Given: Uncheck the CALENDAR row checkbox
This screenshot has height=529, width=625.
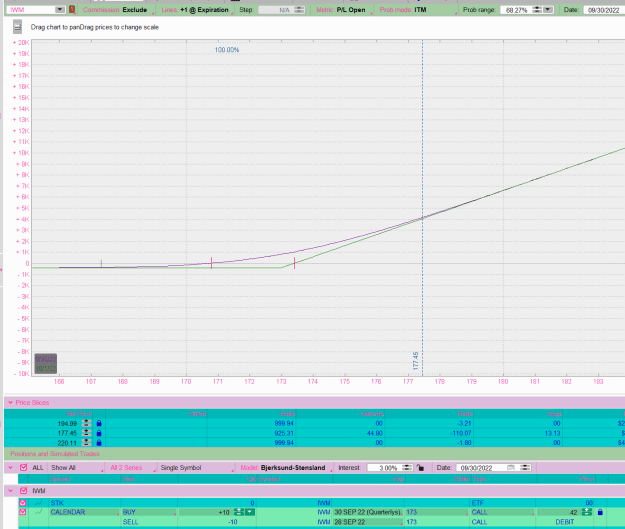Looking at the screenshot, I should point(23,512).
